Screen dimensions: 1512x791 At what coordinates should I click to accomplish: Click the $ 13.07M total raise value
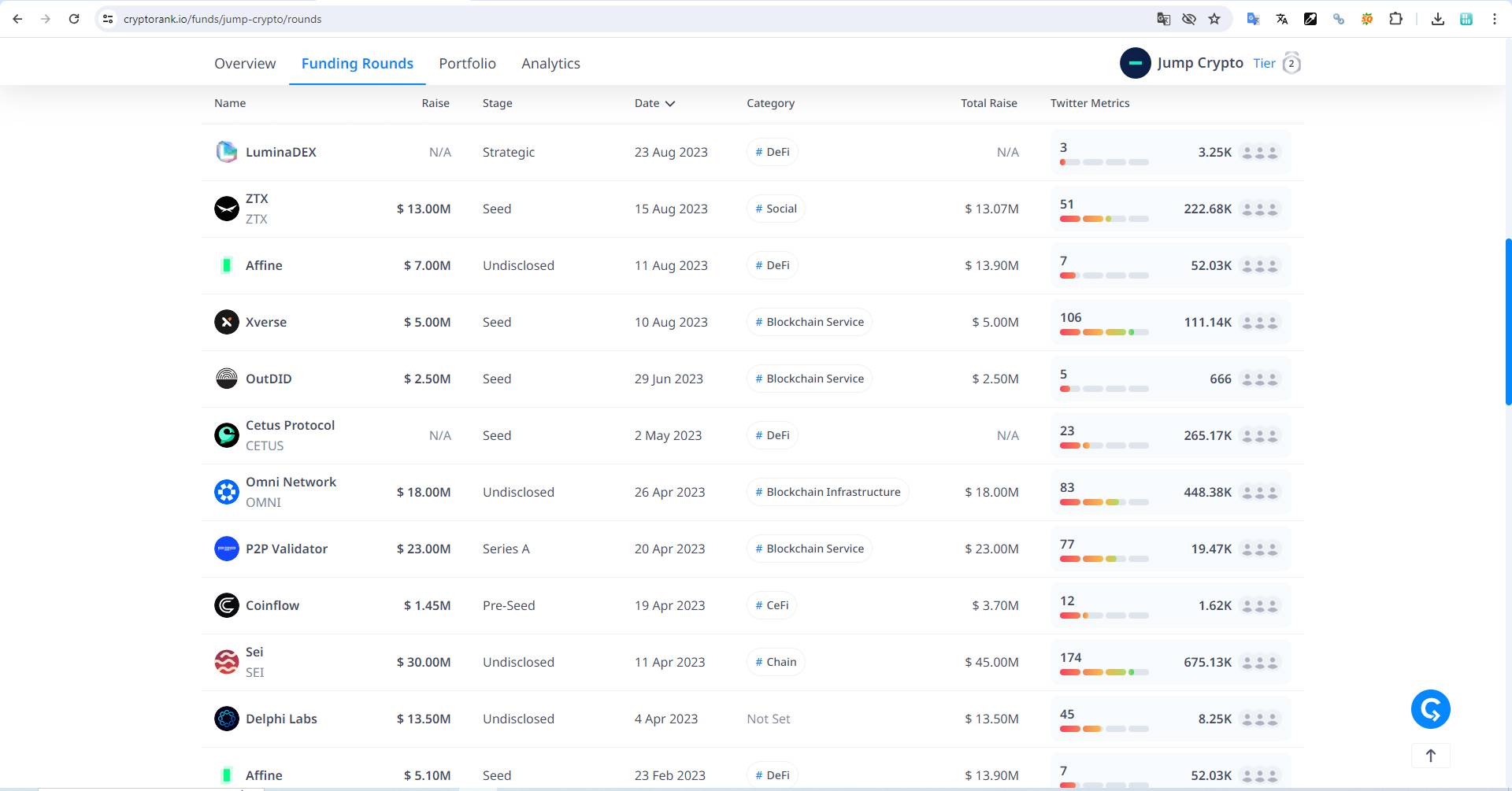(991, 209)
